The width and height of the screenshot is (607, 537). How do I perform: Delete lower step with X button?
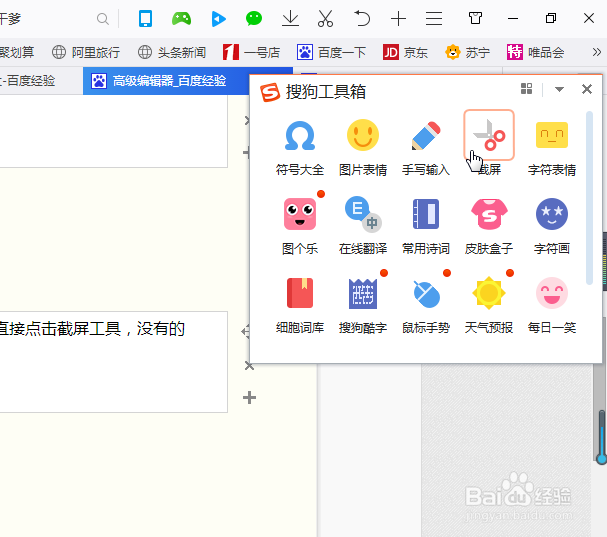tap(249, 365)
